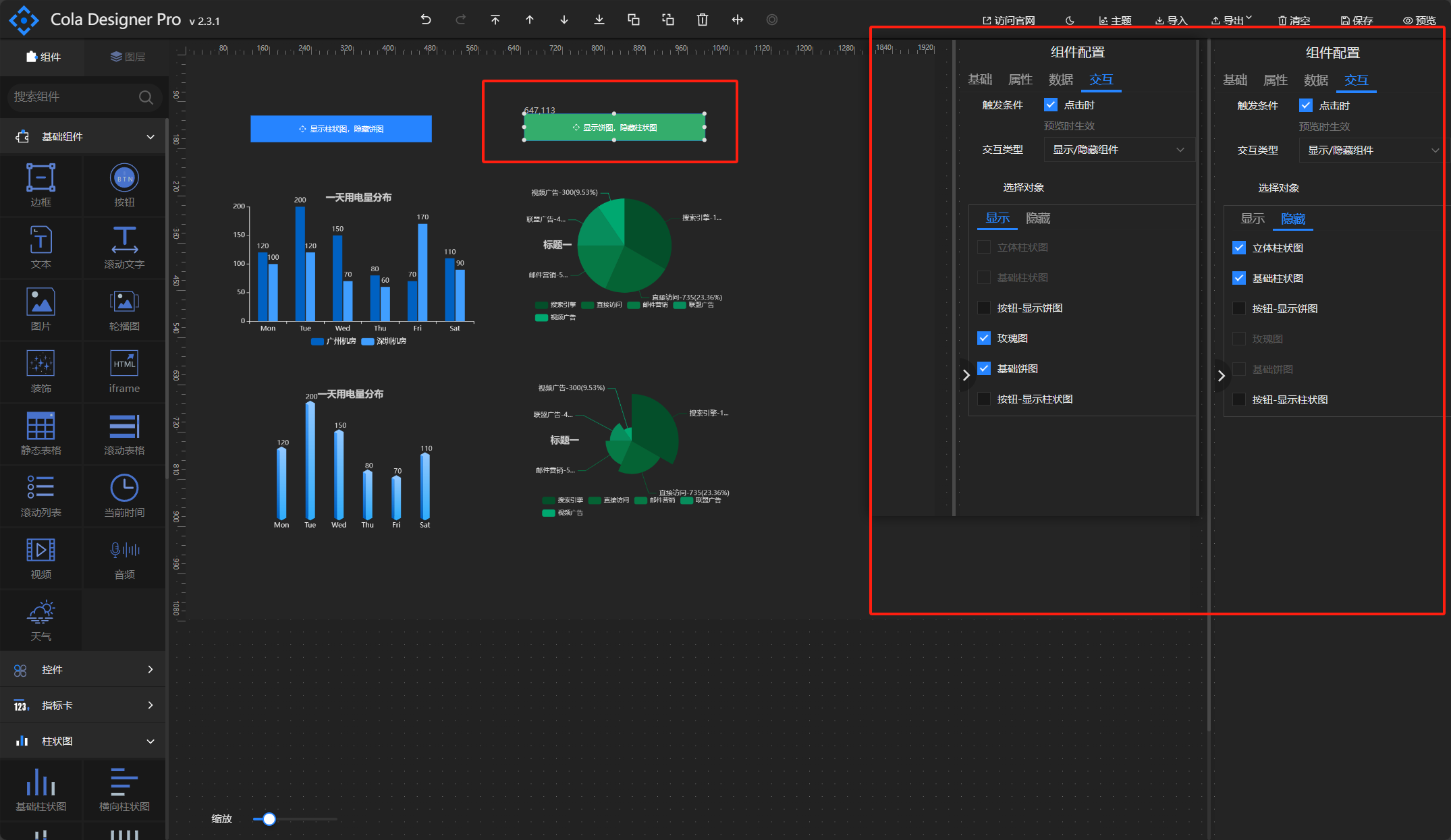The width and height of the screenshot is (1451, 840).
Task: Pick the 静态表格 static table component
Action: tap(40, 426)
